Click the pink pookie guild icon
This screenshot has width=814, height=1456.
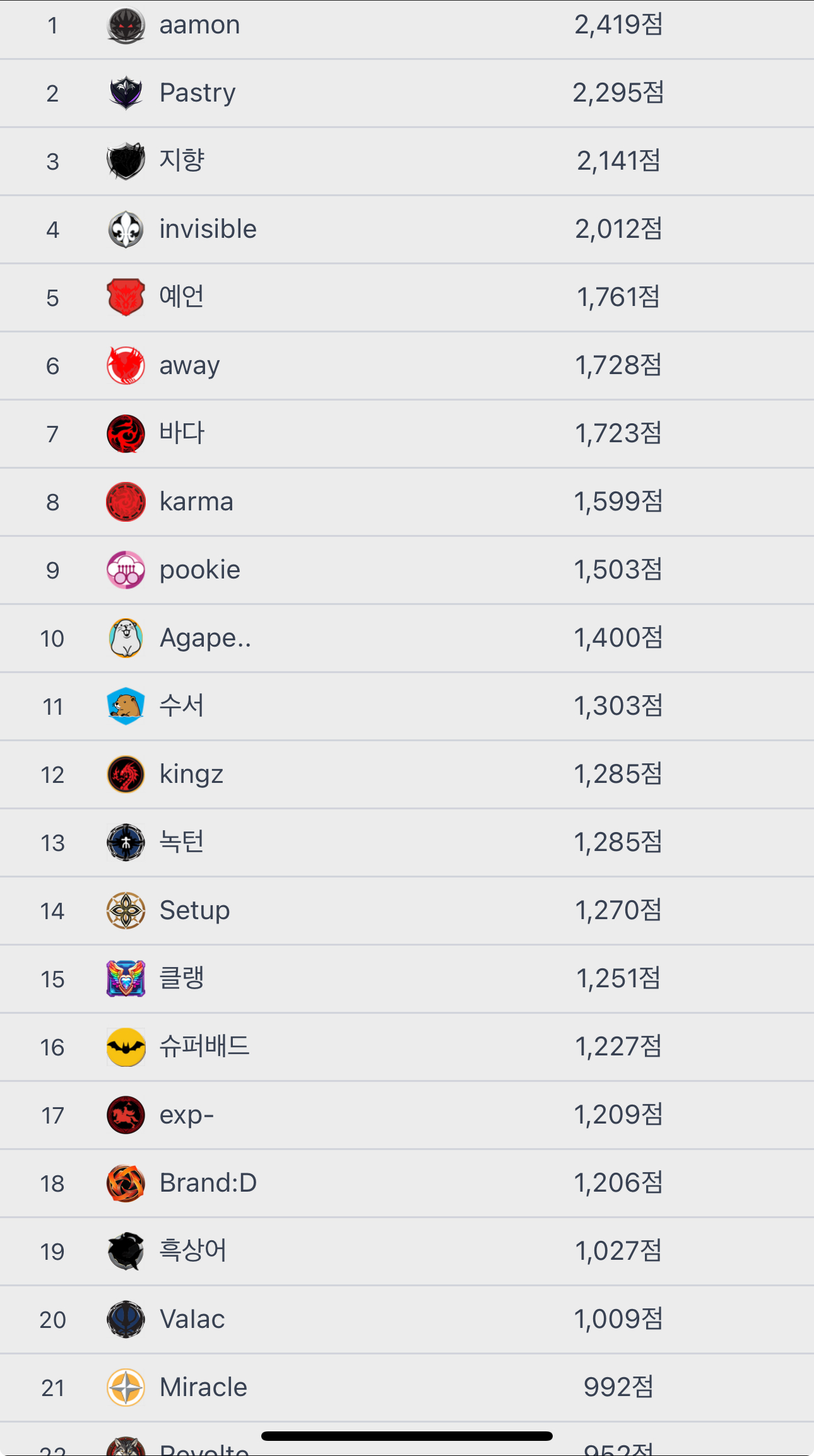point(126,570)
